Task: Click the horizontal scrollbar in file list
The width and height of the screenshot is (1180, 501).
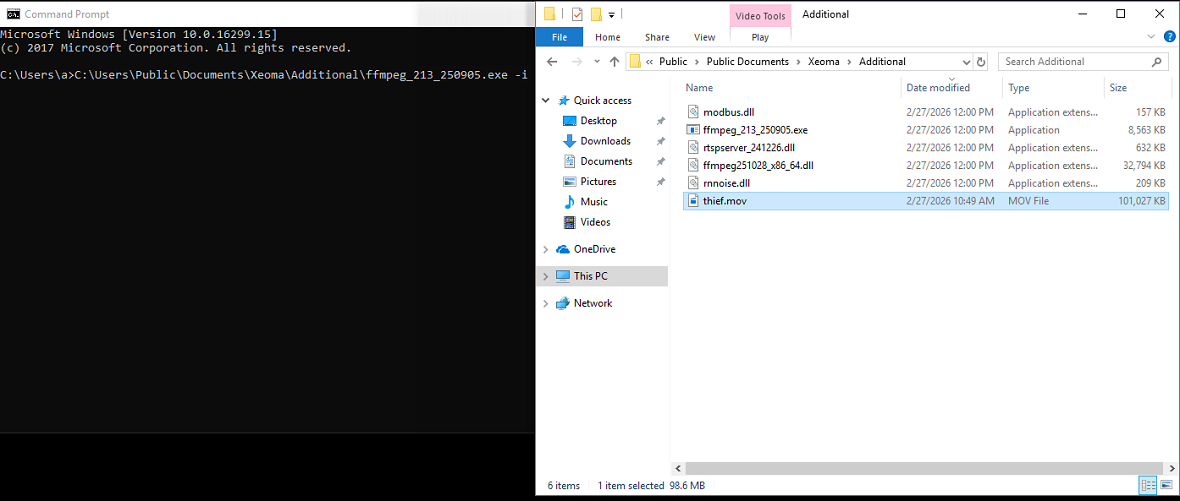Action: [922, 467]
